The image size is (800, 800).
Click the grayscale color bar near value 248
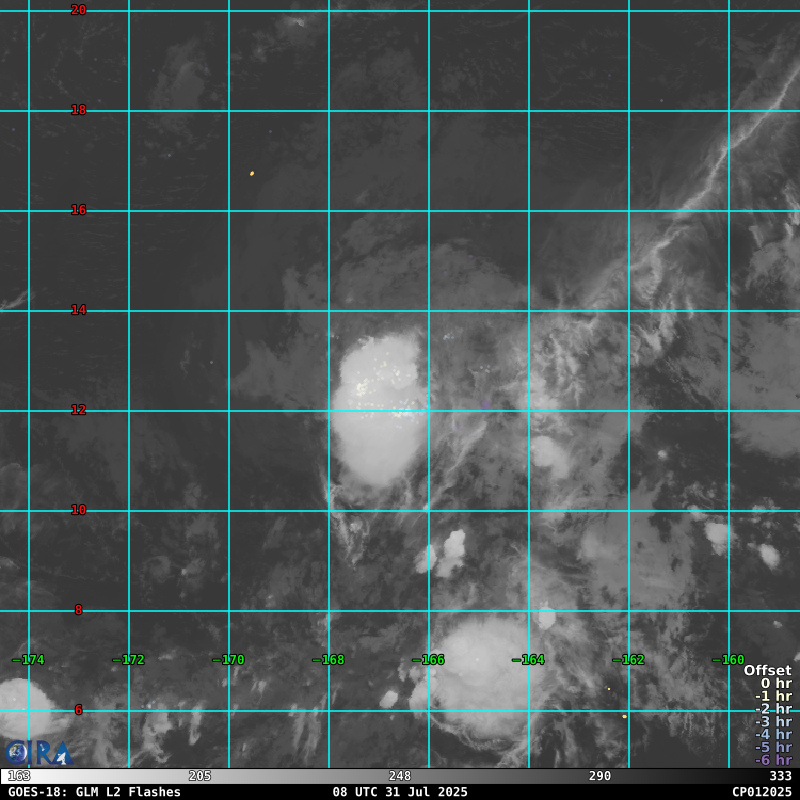[x=400, y=776]
